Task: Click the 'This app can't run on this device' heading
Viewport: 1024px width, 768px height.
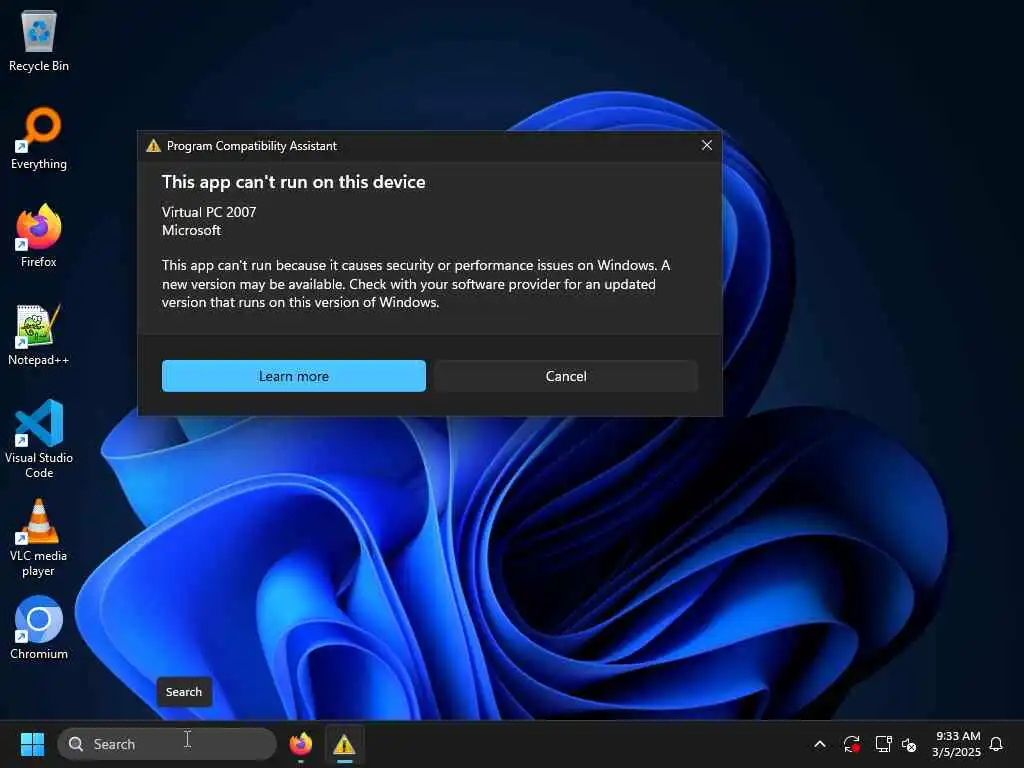Action: (293, 182)
